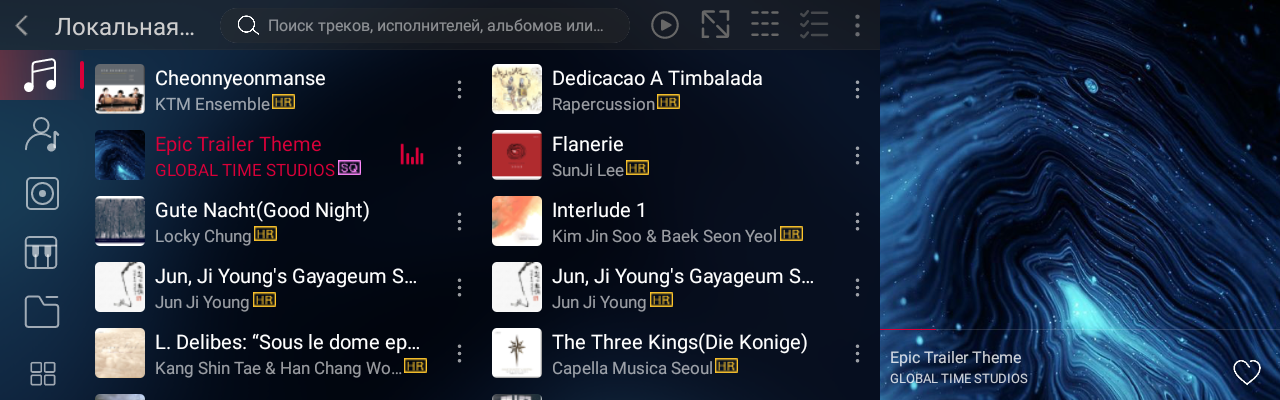The width and height of the screenshot is (1280, 400).
Task: Go back with the left arrow
Action: click(x=22, y=26)
